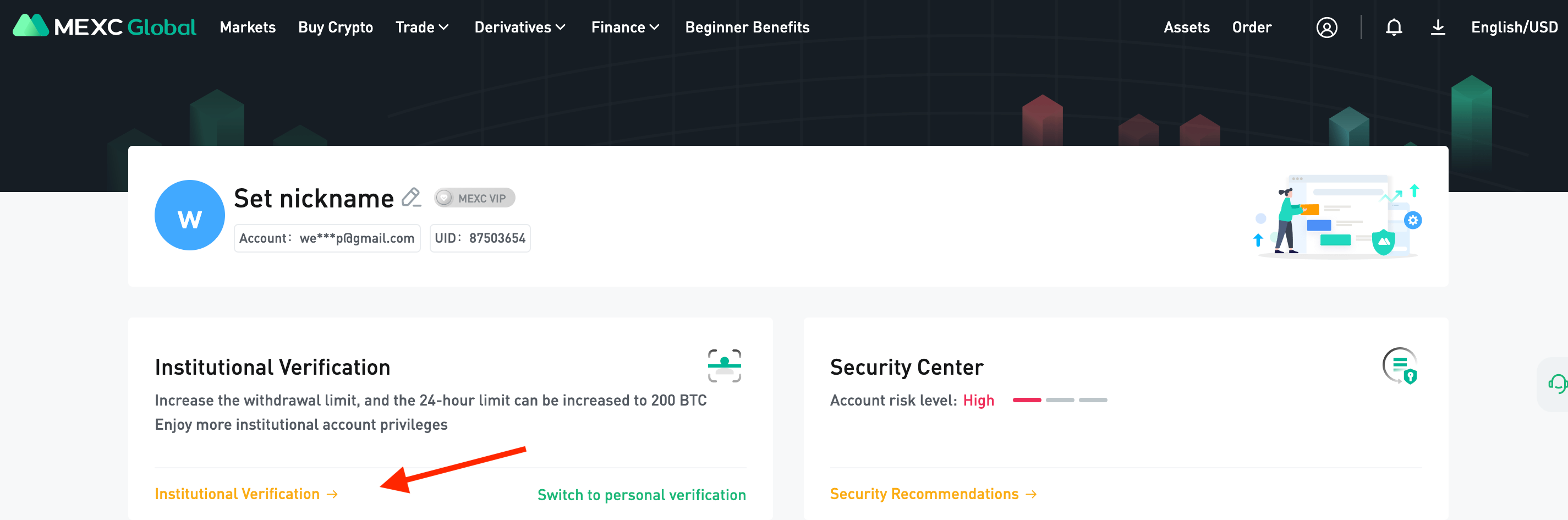1568x520 pixels.
Task: Click the MEXC Global logo
Action: pyautogui.click(x=104, y=27)
